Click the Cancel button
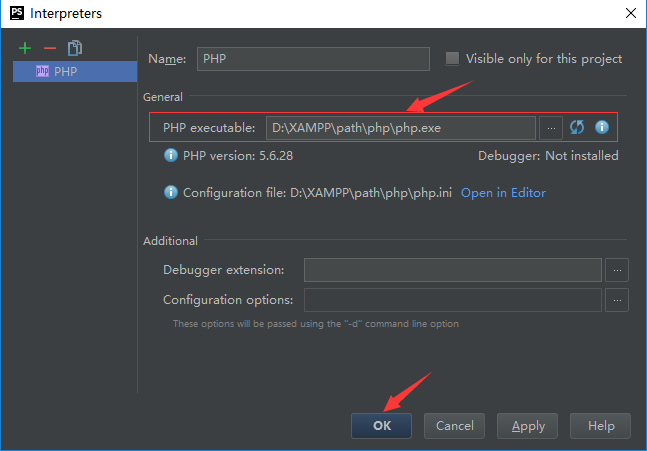The height and width of the screenshot is (451, 647). click(454, 425)
